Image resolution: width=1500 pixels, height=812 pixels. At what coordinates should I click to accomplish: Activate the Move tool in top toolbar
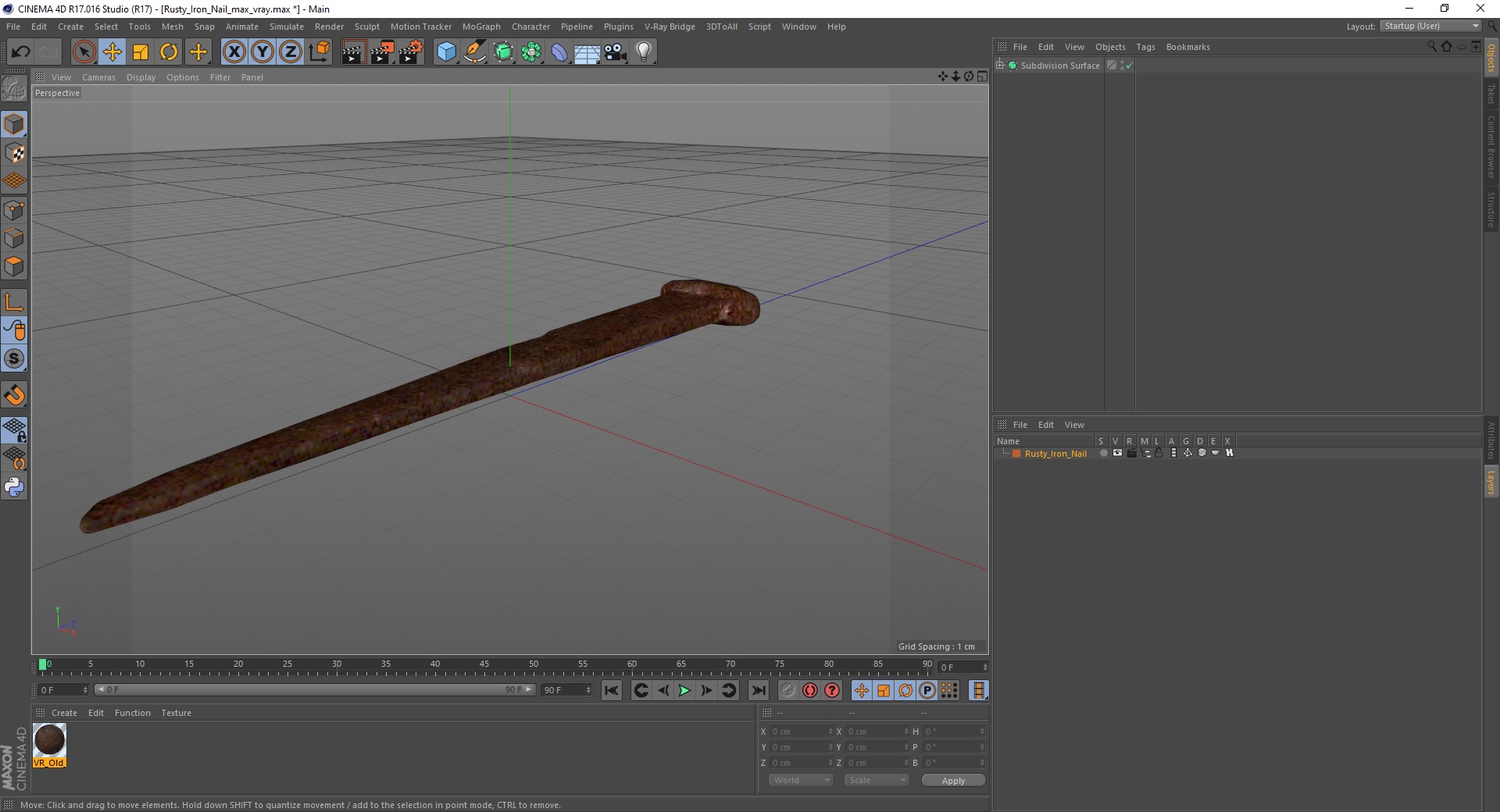point(112,52)
